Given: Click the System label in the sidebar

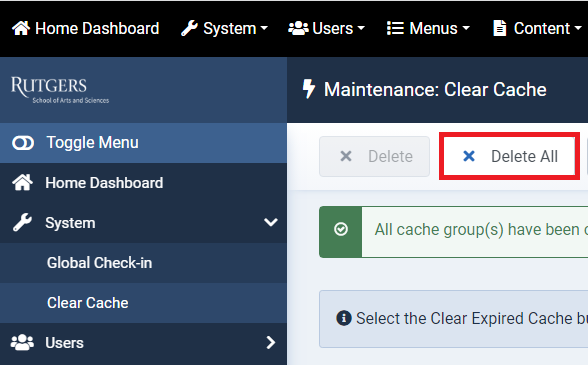Looking at the screenshot, I should point(70,223).
